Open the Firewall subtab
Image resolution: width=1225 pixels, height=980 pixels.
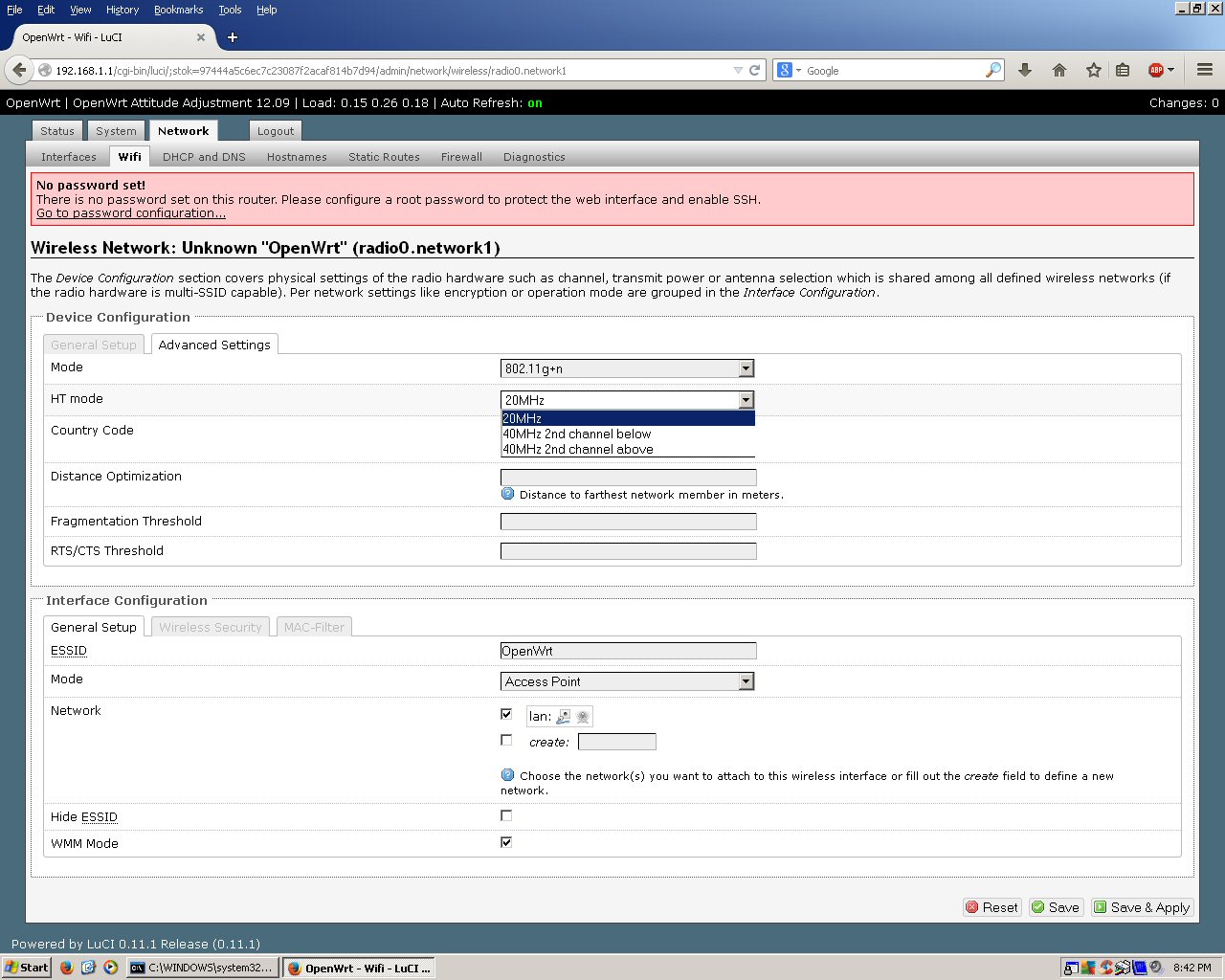pyautogui.click(x=461, y=157)
